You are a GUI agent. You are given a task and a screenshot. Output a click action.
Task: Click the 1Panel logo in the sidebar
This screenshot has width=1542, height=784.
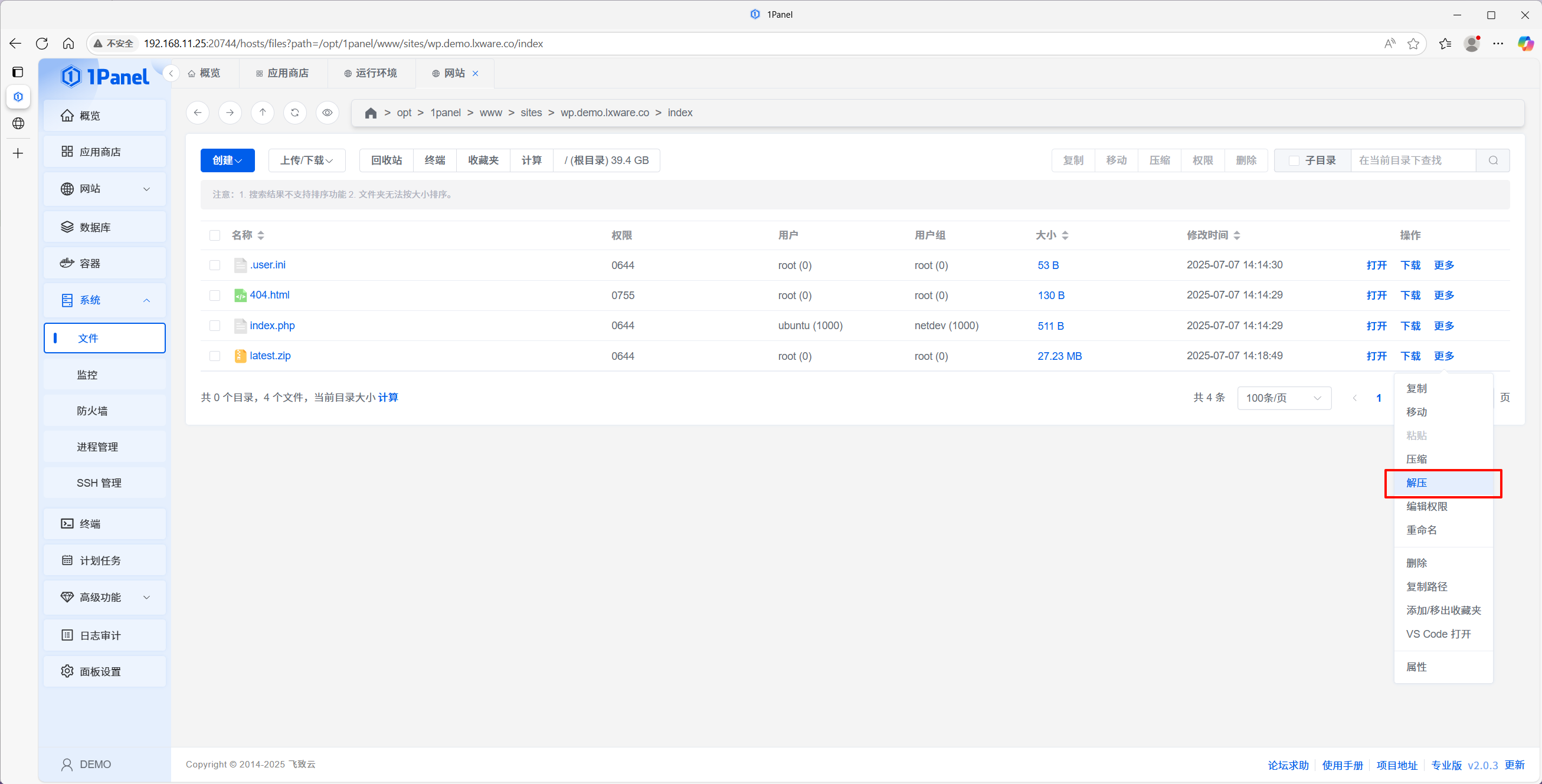[106, 76]
